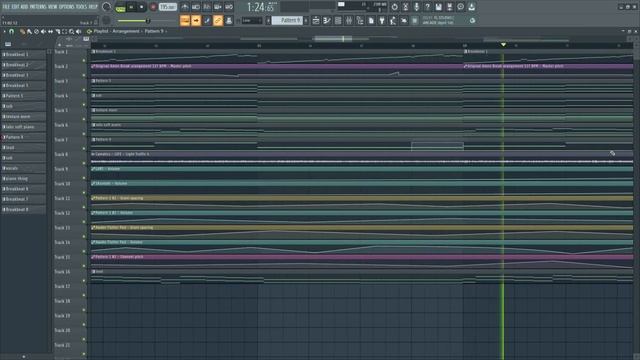This screenshot has width=640, height=360.
Task: Open the Pattern 9 selector in toolbar
Action: [x=287, y=20]
